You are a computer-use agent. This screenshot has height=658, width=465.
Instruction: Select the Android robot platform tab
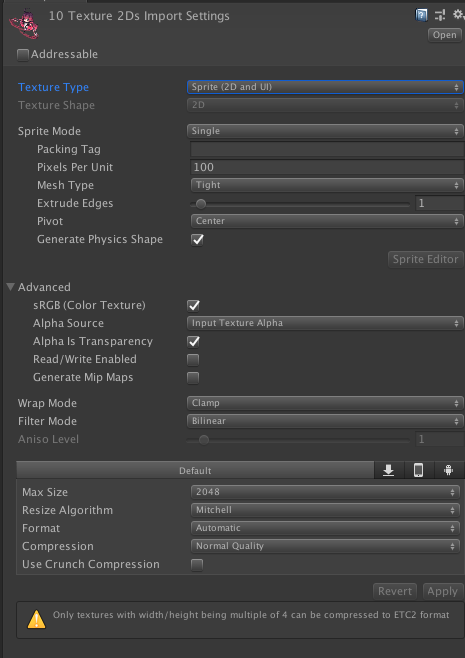449,470
